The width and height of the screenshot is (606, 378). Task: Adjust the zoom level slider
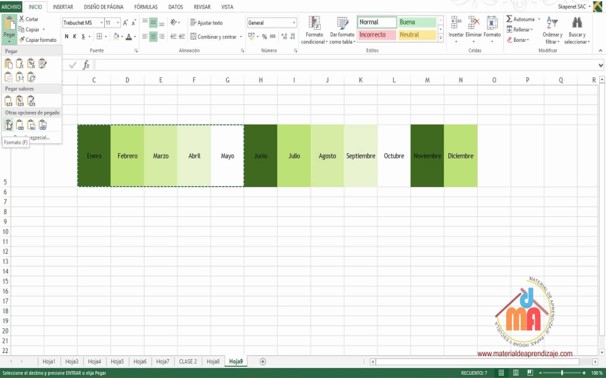pyautogui.click(x=562, y=373)
